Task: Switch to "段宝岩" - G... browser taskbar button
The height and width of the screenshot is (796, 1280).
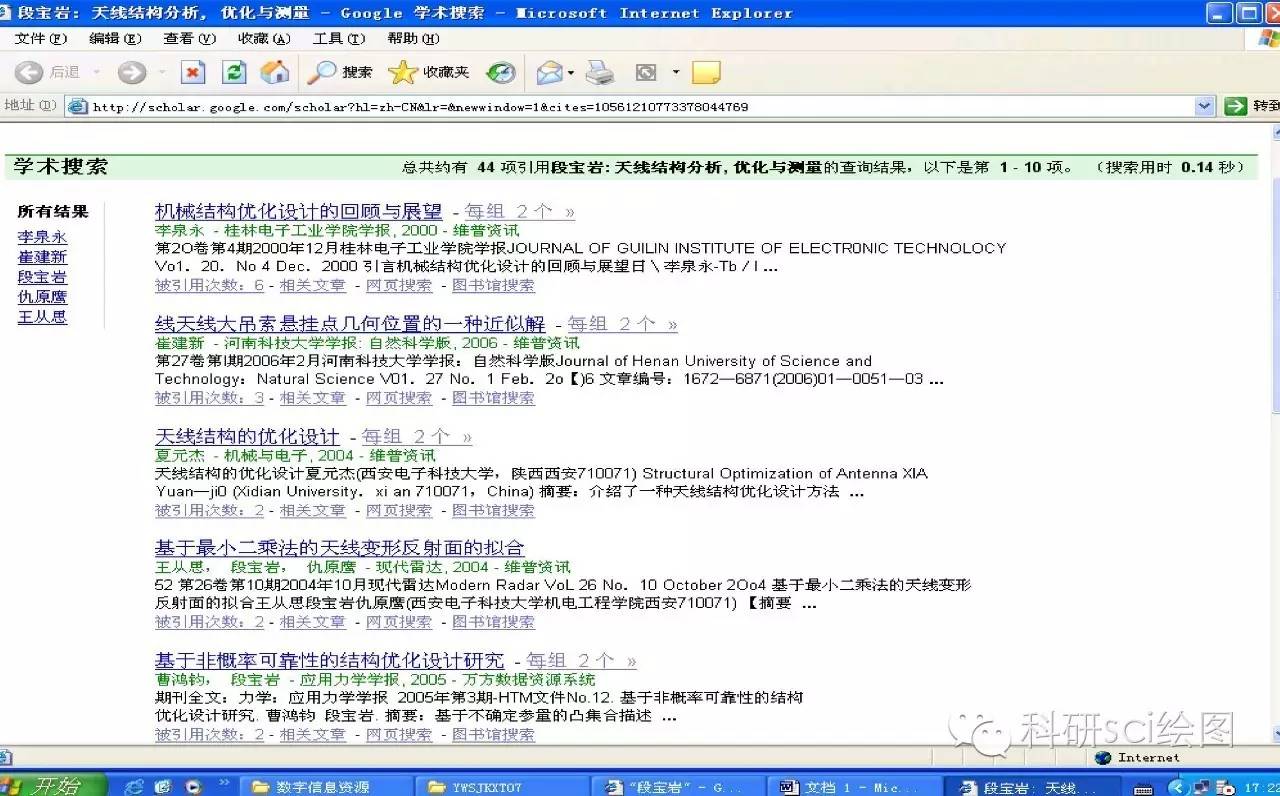Action: pos(678,787)
